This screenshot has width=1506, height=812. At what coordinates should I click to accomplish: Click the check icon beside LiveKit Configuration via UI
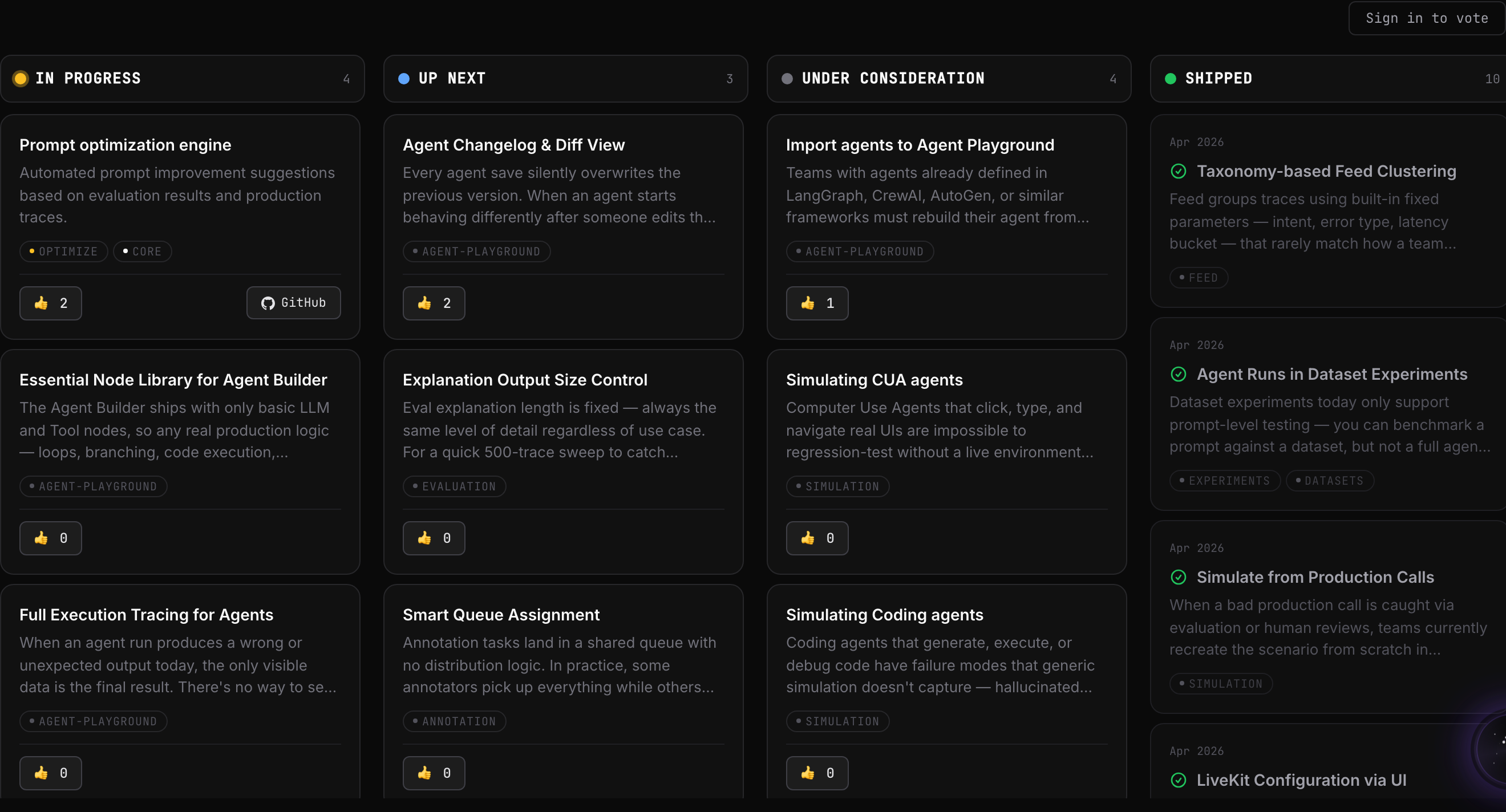1179,780
